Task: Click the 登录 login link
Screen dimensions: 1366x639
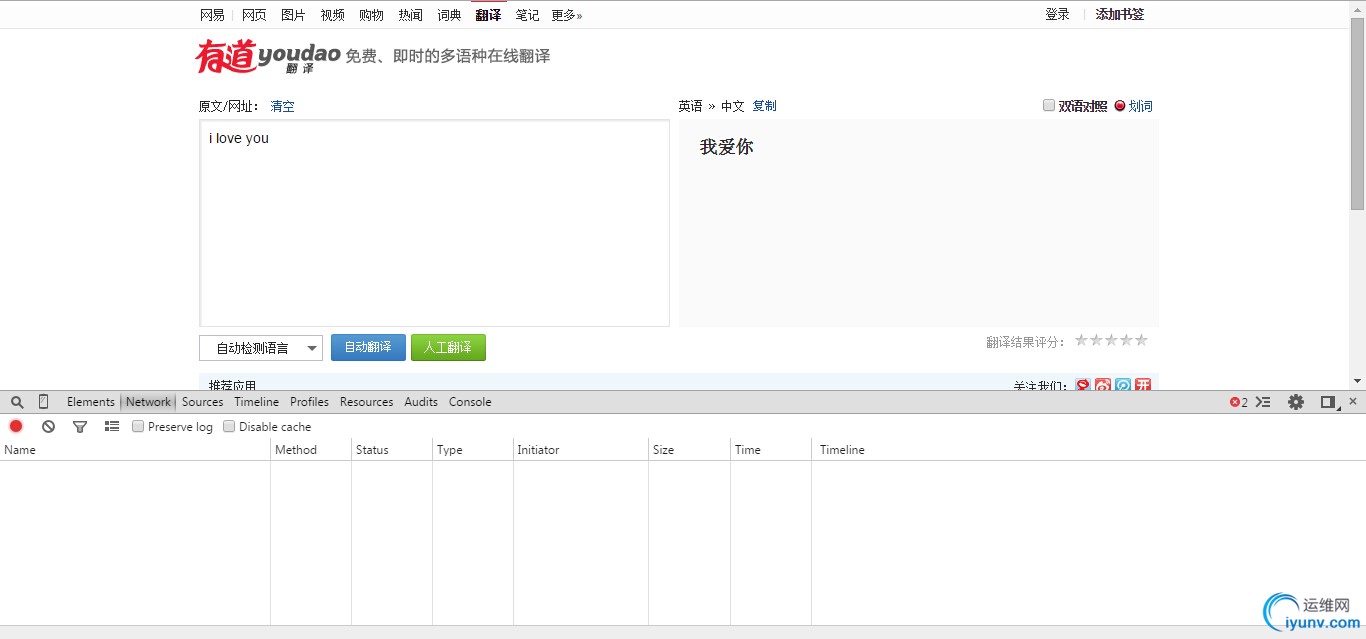Action: pyautogui.click(x=1058, y=14)
